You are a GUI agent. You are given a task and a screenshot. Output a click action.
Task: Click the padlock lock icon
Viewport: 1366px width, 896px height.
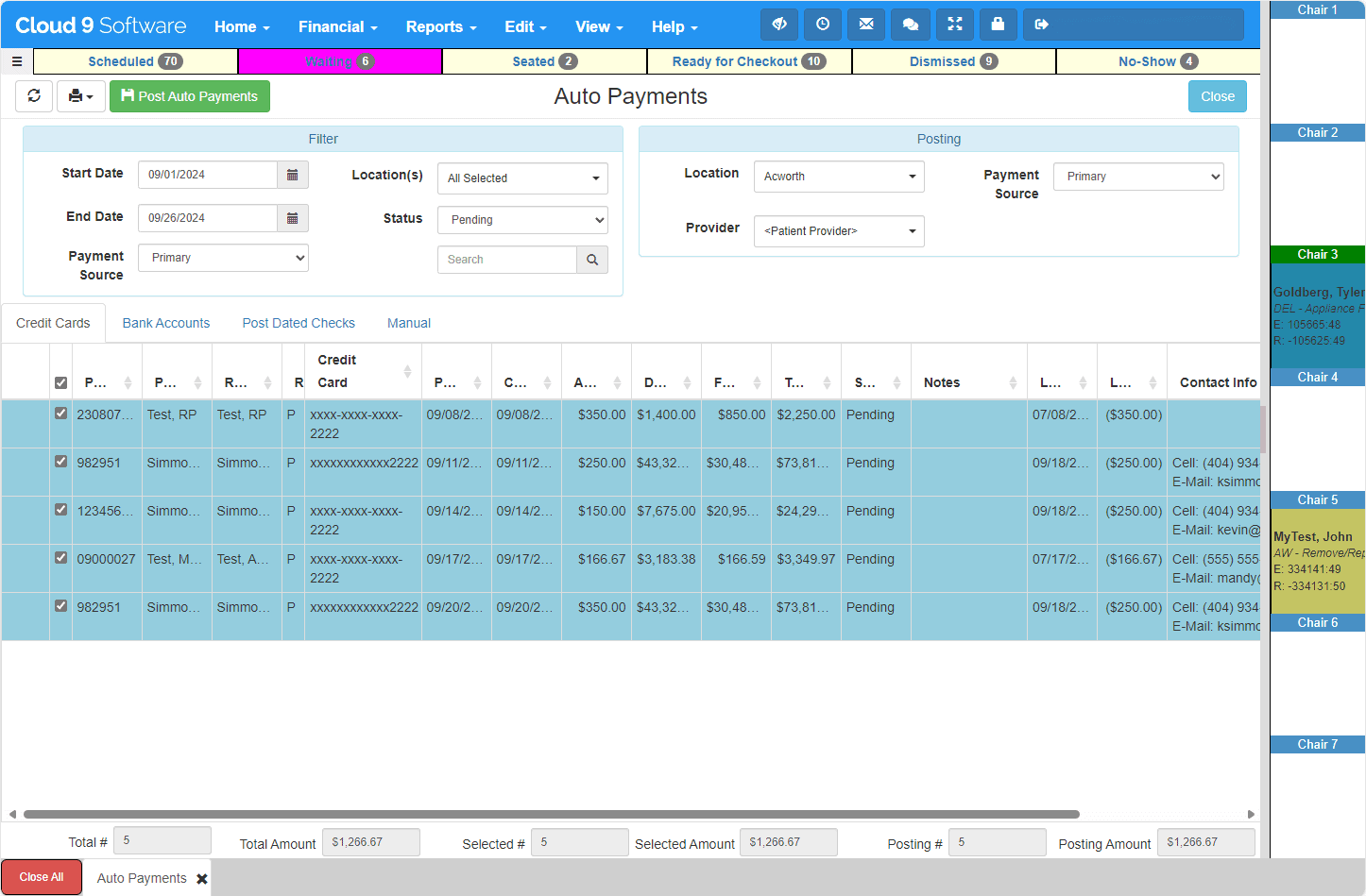(x=998, y=25)
